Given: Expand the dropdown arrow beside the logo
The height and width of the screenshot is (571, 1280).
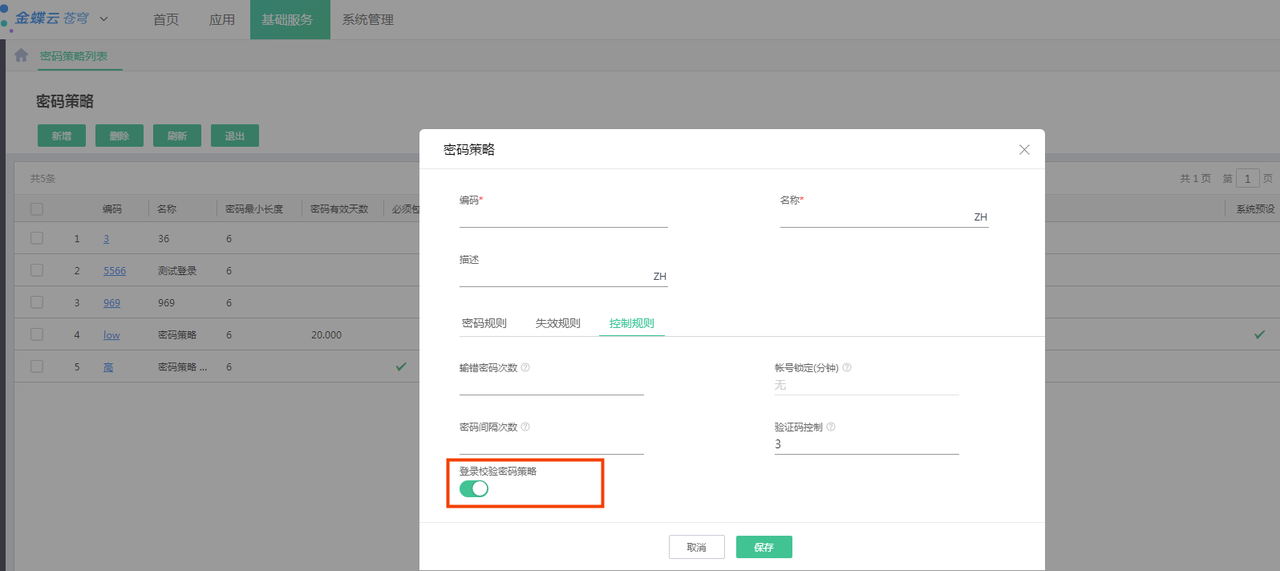Looking at the screenshot, I should point(104,19).
